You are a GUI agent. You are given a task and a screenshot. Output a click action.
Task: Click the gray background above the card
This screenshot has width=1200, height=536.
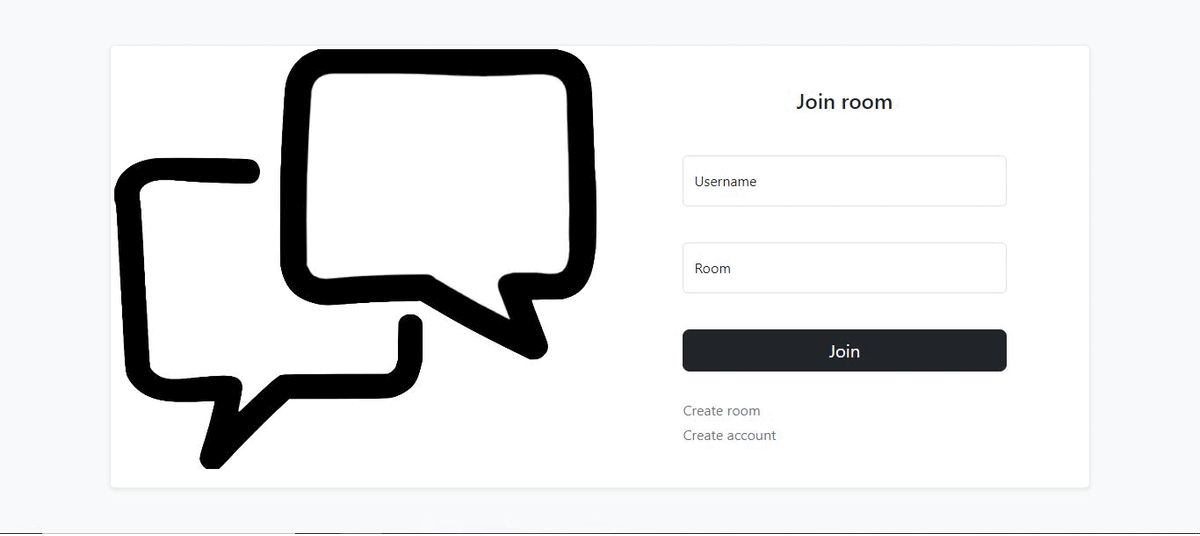click(x=600, y=22)
